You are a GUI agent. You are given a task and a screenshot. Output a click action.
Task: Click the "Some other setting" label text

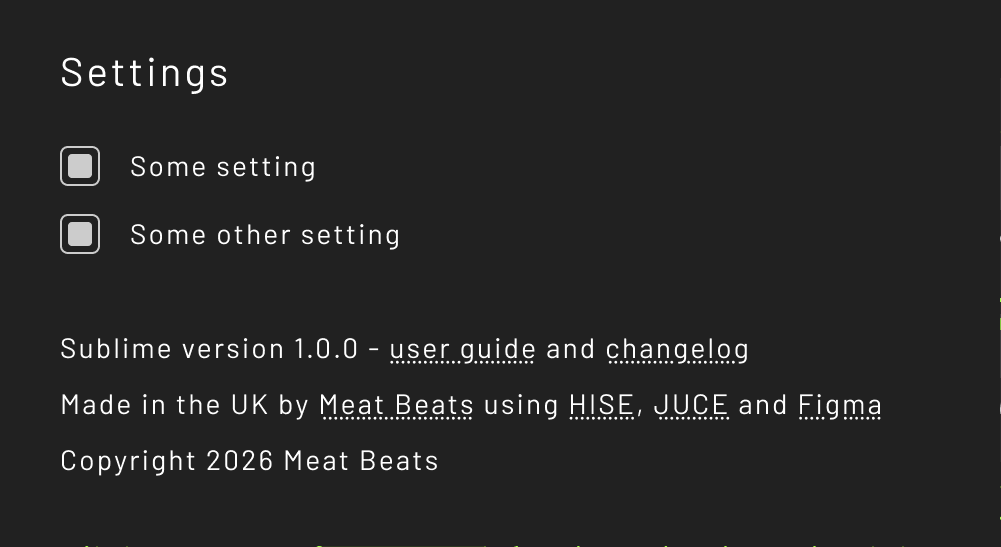point(265,235)
